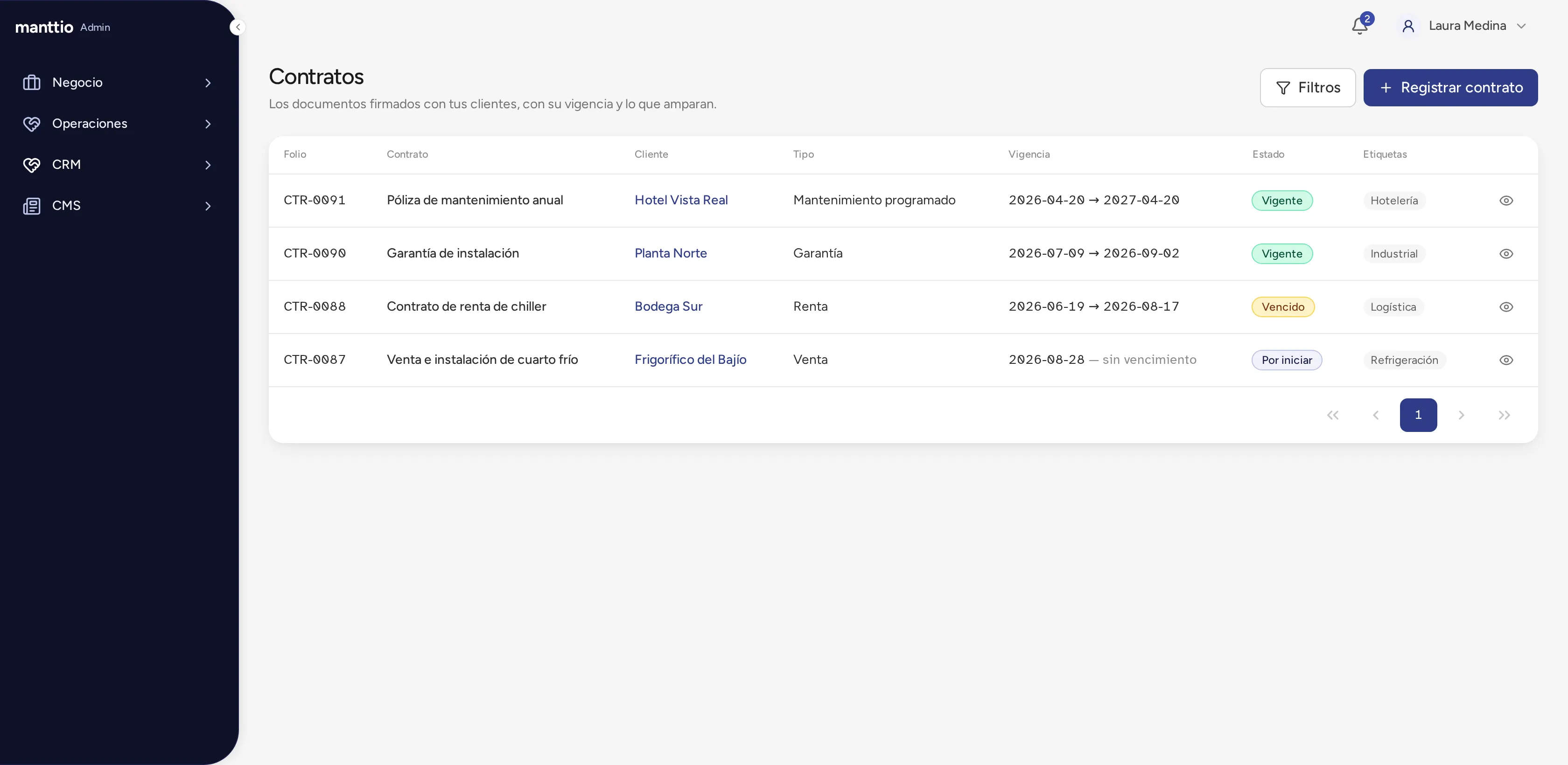Click the Negocio briefcase icon
The width and height of the screenshot is (1568, 765).
(x=32, y=82)
